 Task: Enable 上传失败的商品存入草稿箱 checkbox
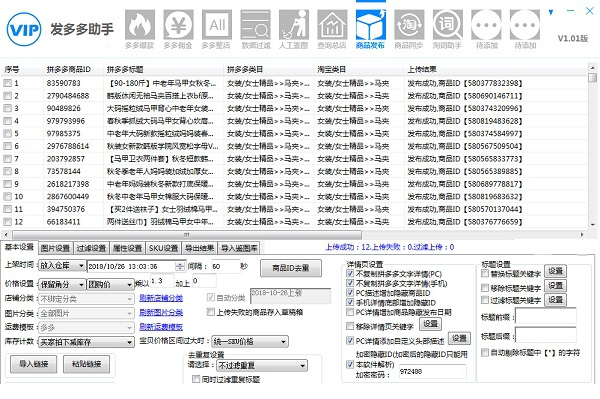(210, 312)
